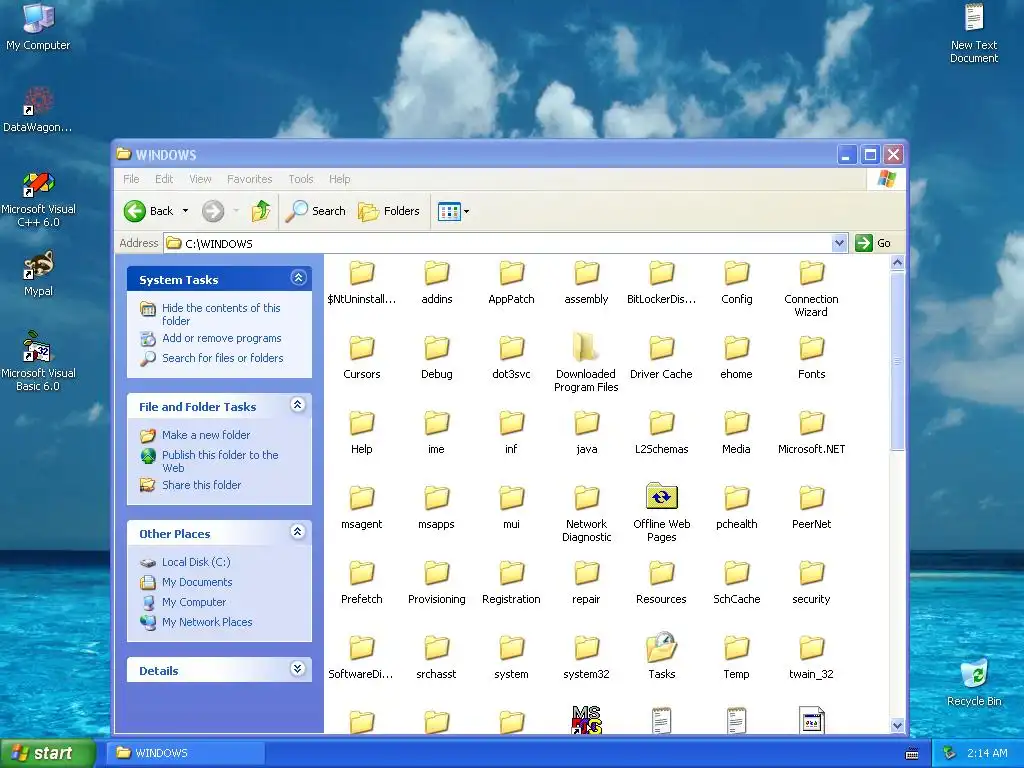
Task: Click the on-screen keyboard tray icon
Action: point(912,754)
